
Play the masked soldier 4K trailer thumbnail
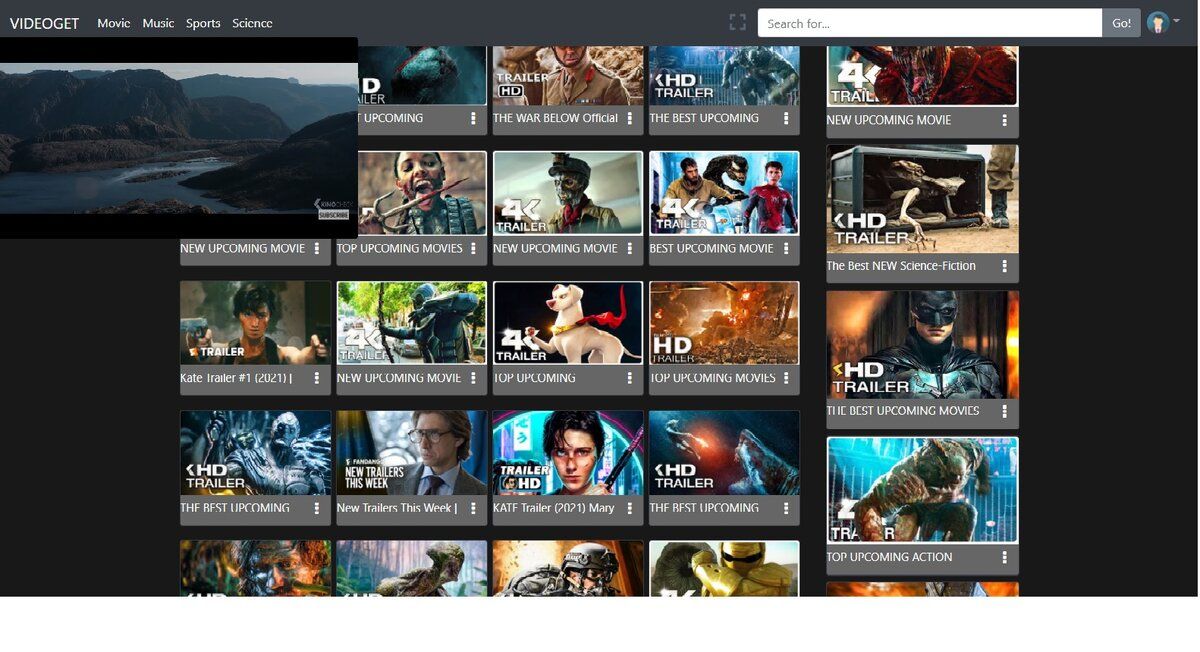(568, 193)
